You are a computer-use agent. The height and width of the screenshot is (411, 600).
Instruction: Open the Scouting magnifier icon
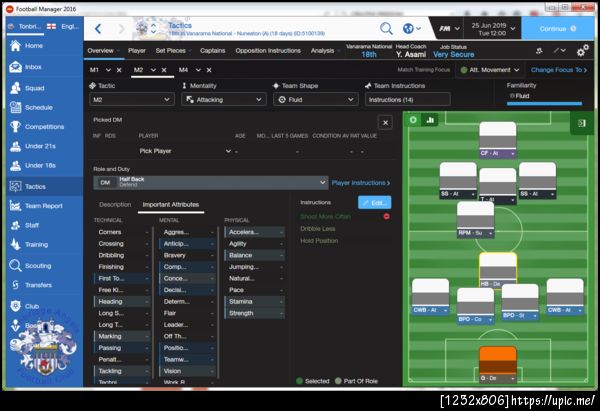coord(15,266)
